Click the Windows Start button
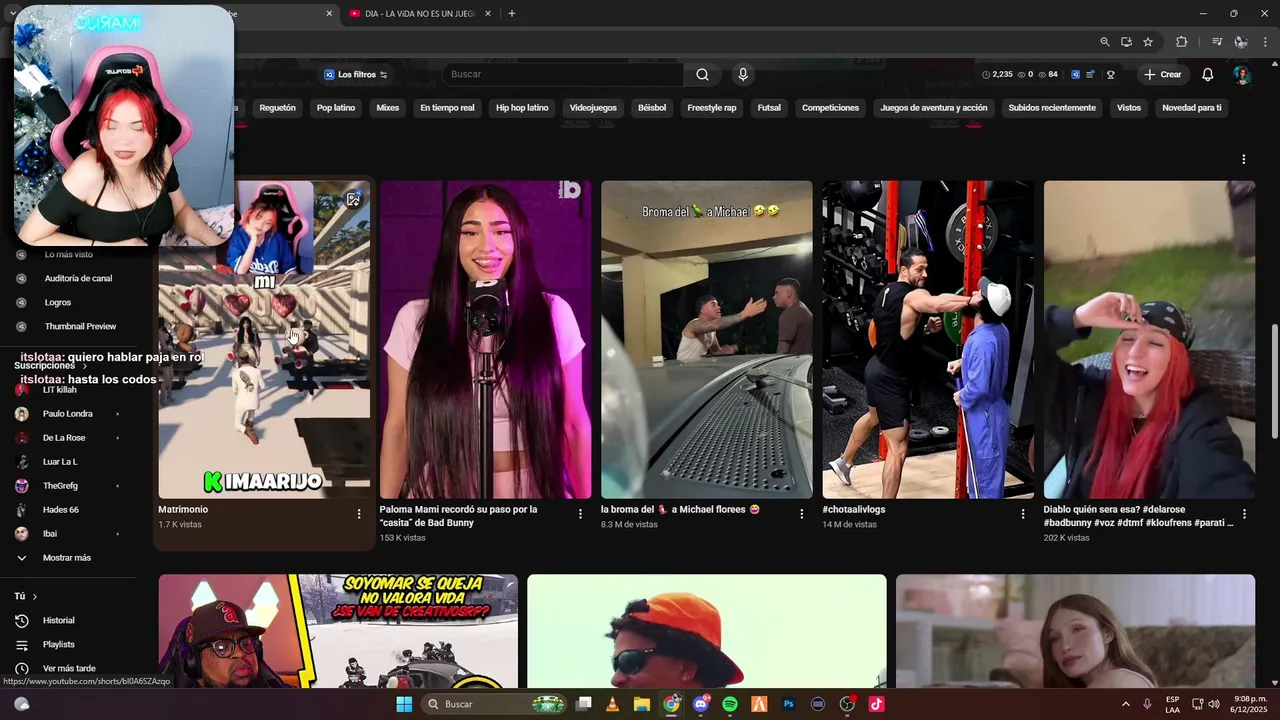 404,704
